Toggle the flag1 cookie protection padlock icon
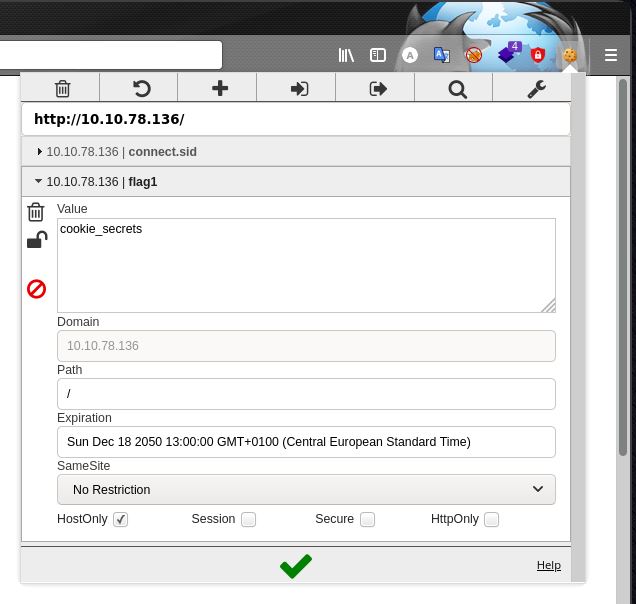The width and height of the screenshot is (636, 604). [37, 239]
